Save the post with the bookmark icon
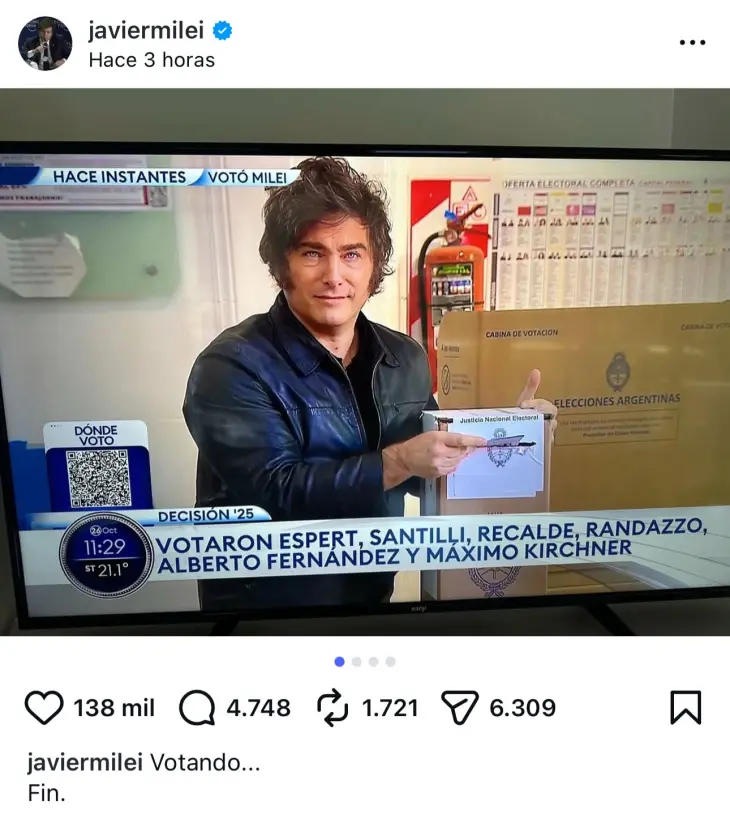Viewport: 730px width, 827px height. point(686,707)
